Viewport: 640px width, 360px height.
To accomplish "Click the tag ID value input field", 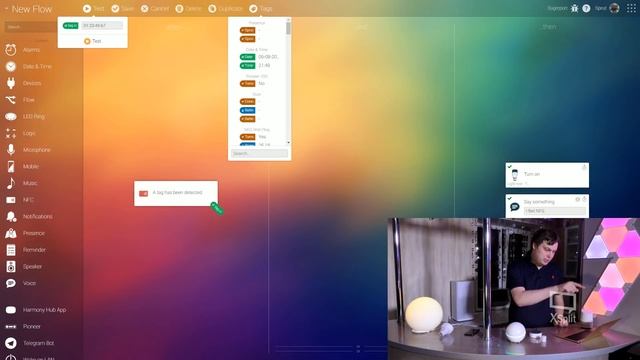I will (102, 26).
